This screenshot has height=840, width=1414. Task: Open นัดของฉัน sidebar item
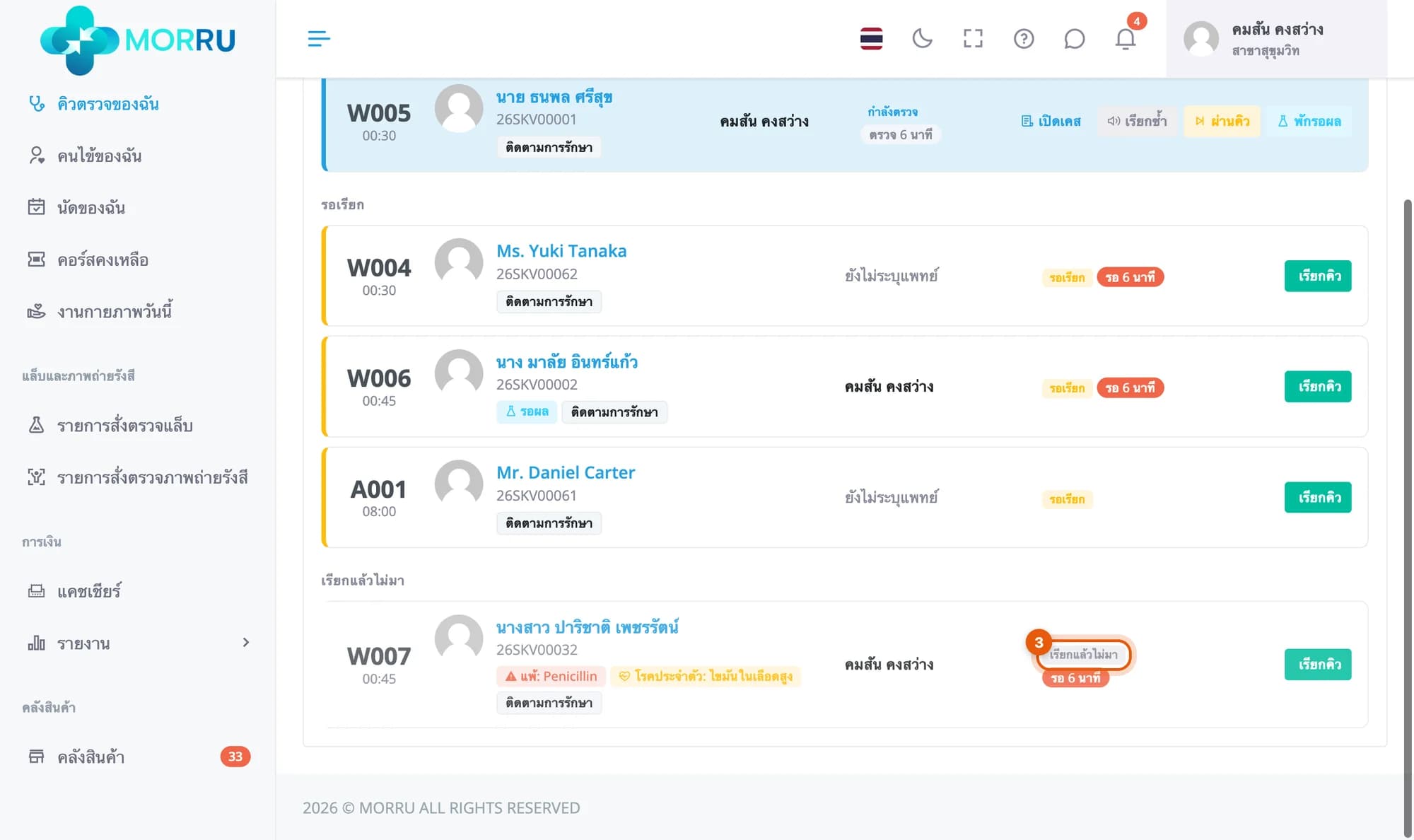91,208
